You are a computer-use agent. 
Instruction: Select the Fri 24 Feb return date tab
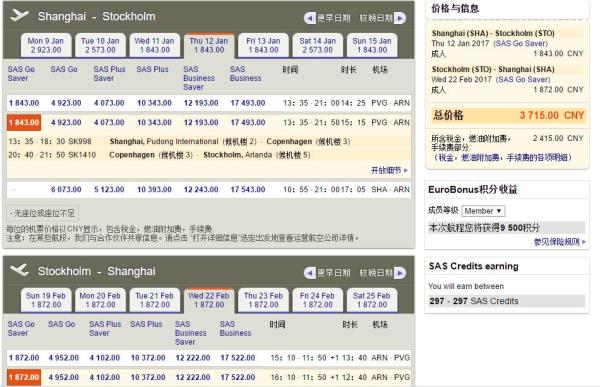[x=318, y=300]
